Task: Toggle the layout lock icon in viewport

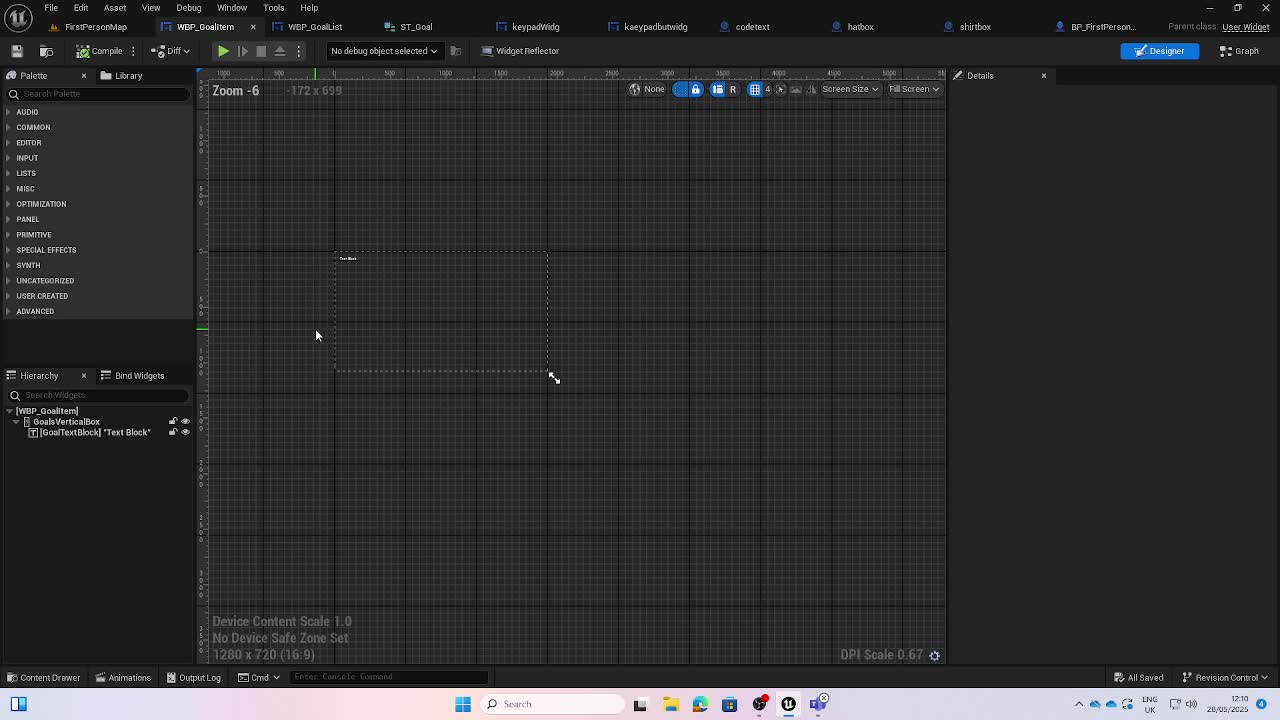Action: (x=695, y=89)
